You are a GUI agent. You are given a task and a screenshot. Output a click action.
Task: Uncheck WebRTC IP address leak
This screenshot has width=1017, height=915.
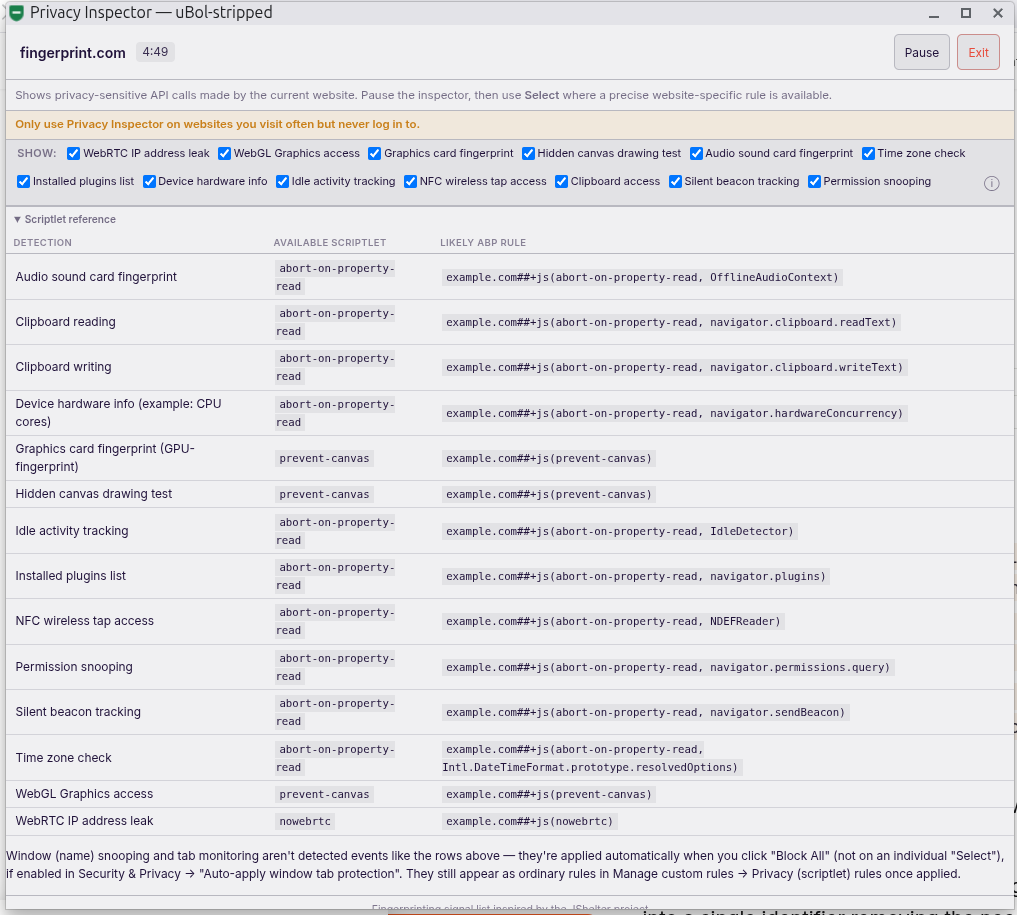pos(73,153)
